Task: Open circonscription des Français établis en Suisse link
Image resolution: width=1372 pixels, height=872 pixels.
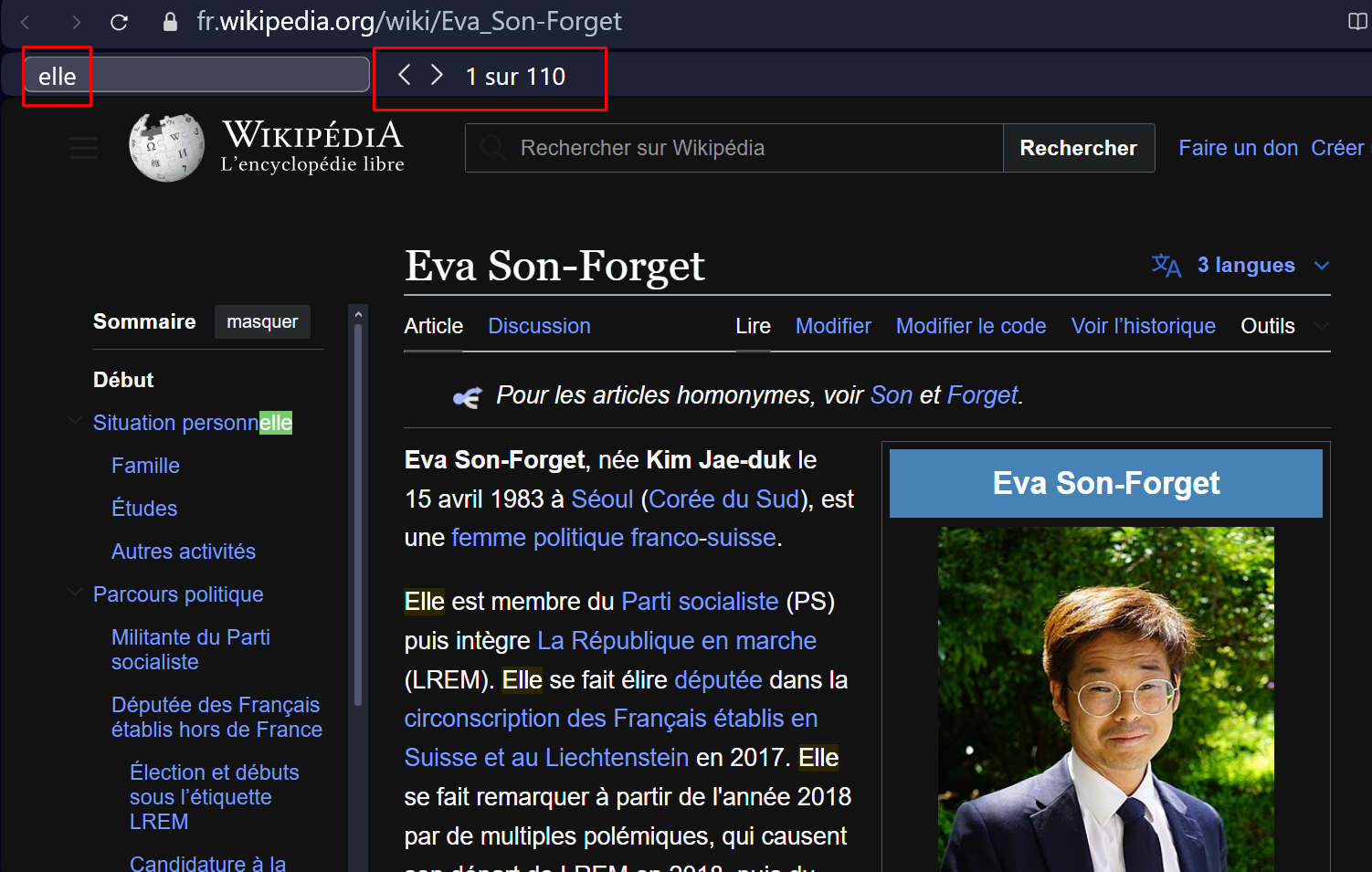Action: [x=611, y=738]
